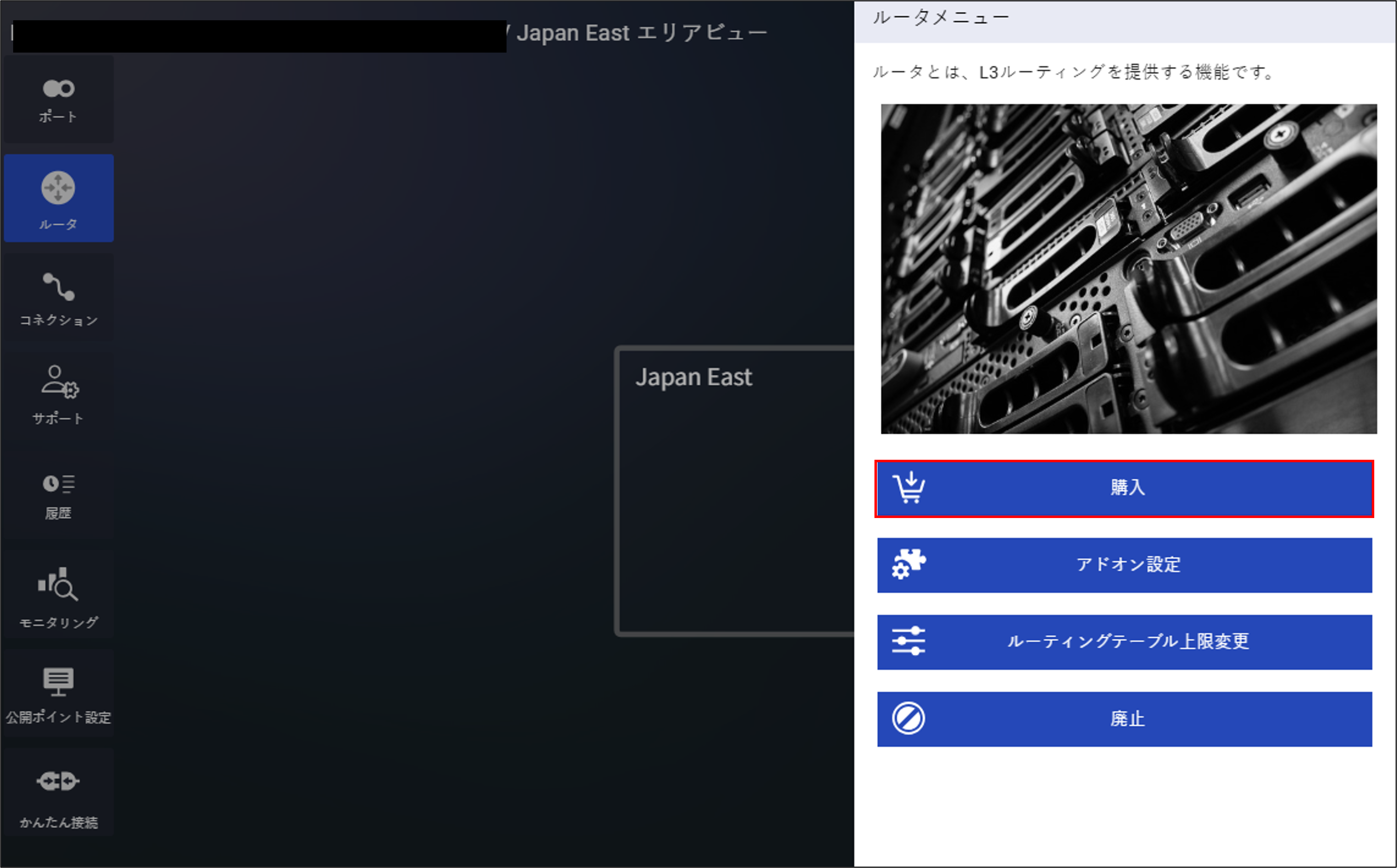Open the ポート sidebar icon

(x=59, y=99)
